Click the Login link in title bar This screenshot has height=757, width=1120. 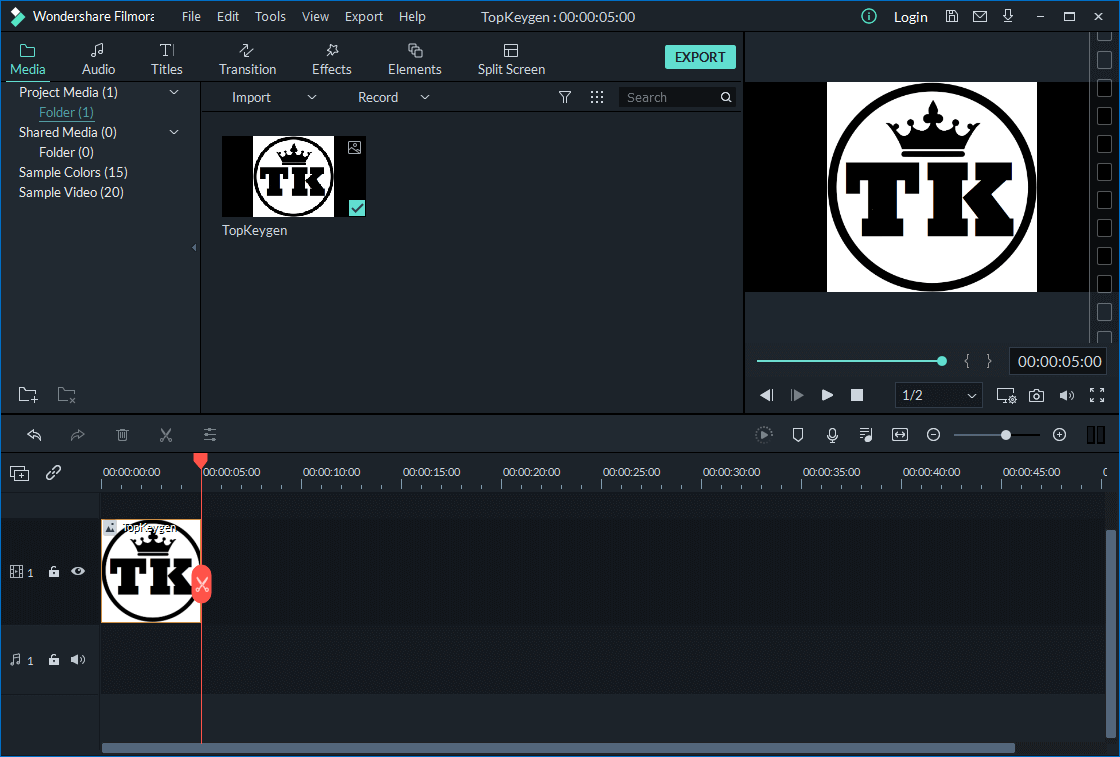pos(910,16)
